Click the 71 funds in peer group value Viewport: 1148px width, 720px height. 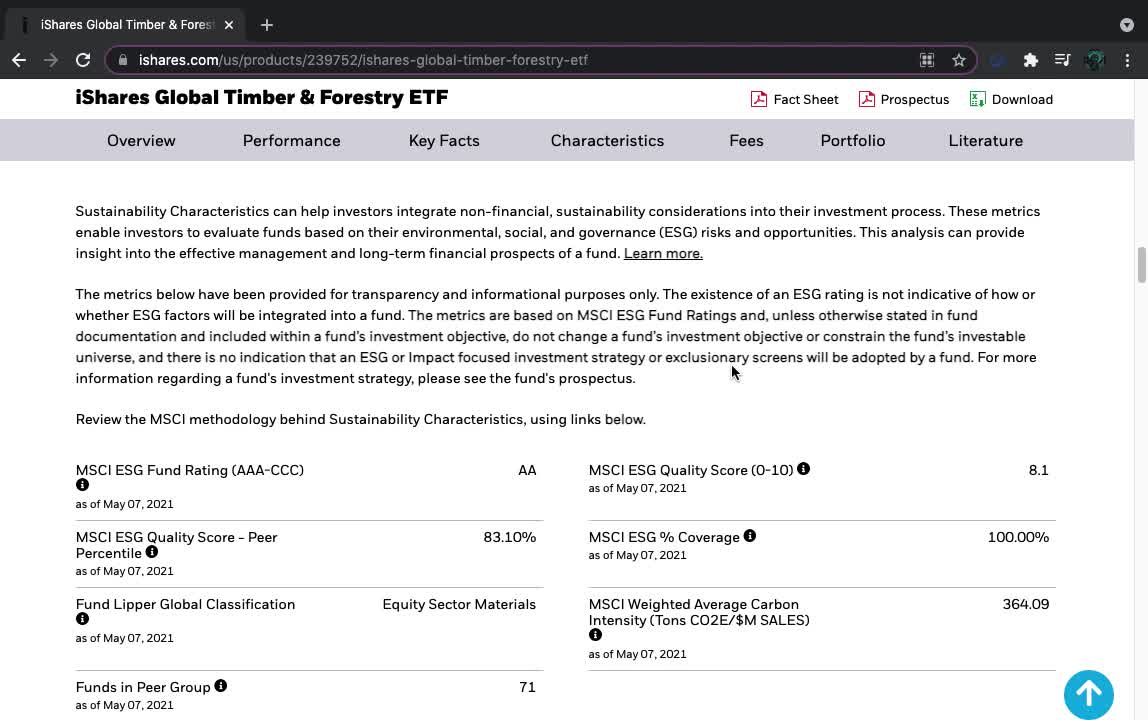(527, 688)
